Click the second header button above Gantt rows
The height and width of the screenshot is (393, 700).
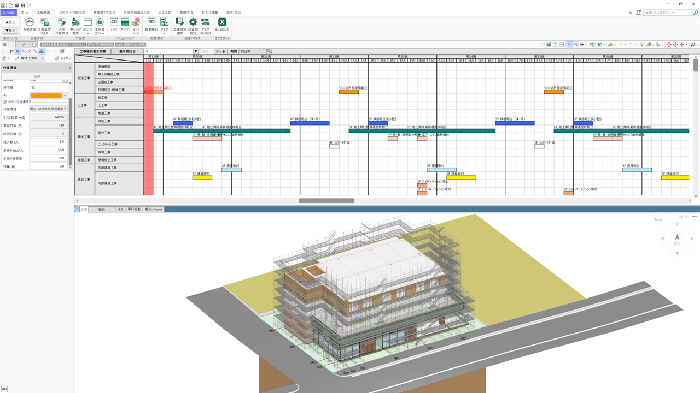point(127,51)
